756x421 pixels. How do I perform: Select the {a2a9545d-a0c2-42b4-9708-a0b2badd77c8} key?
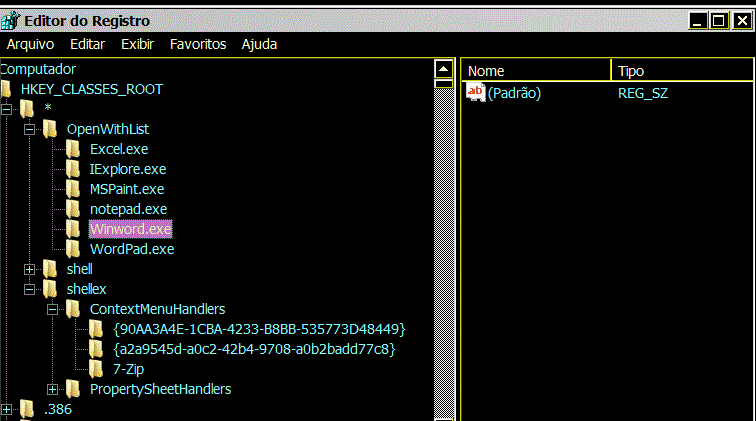pyautogui.click(x=254, y=349)
